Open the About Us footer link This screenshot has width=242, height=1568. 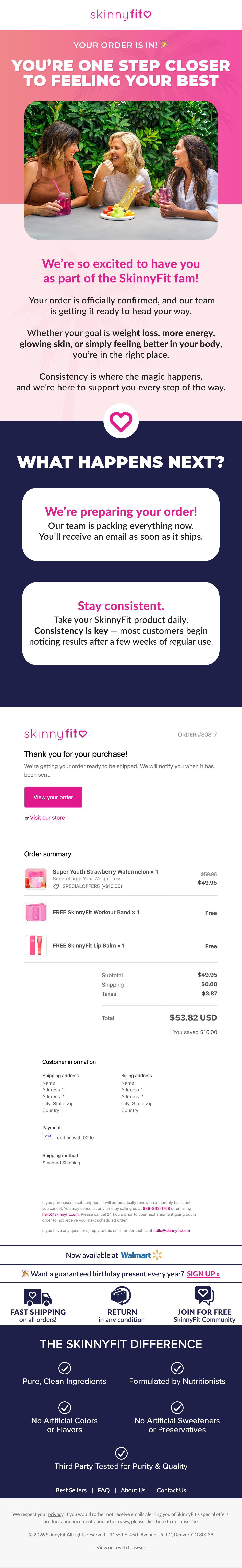[x=133, y=1490]
